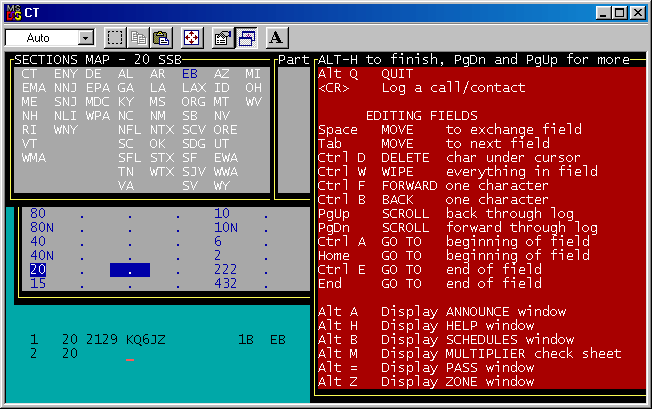
Task: Close the CT window
Action: 637,13
